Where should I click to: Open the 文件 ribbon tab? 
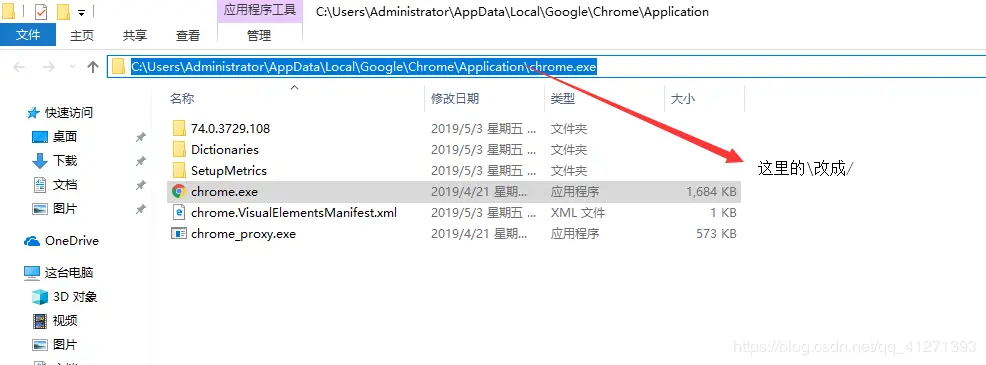point(28,36)
